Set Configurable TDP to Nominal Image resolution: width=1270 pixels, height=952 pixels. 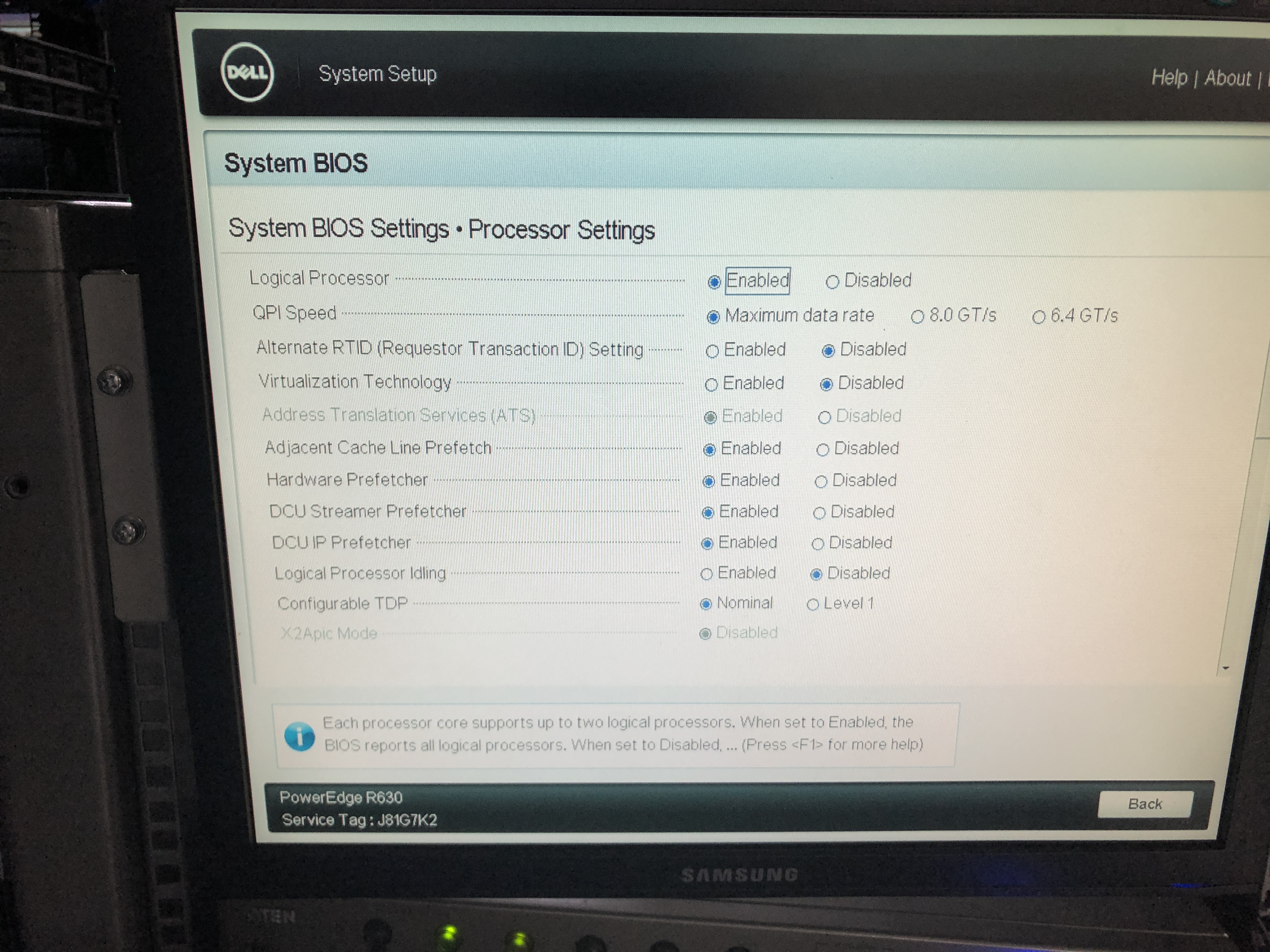pyautogui.click(x=706, y=604)
